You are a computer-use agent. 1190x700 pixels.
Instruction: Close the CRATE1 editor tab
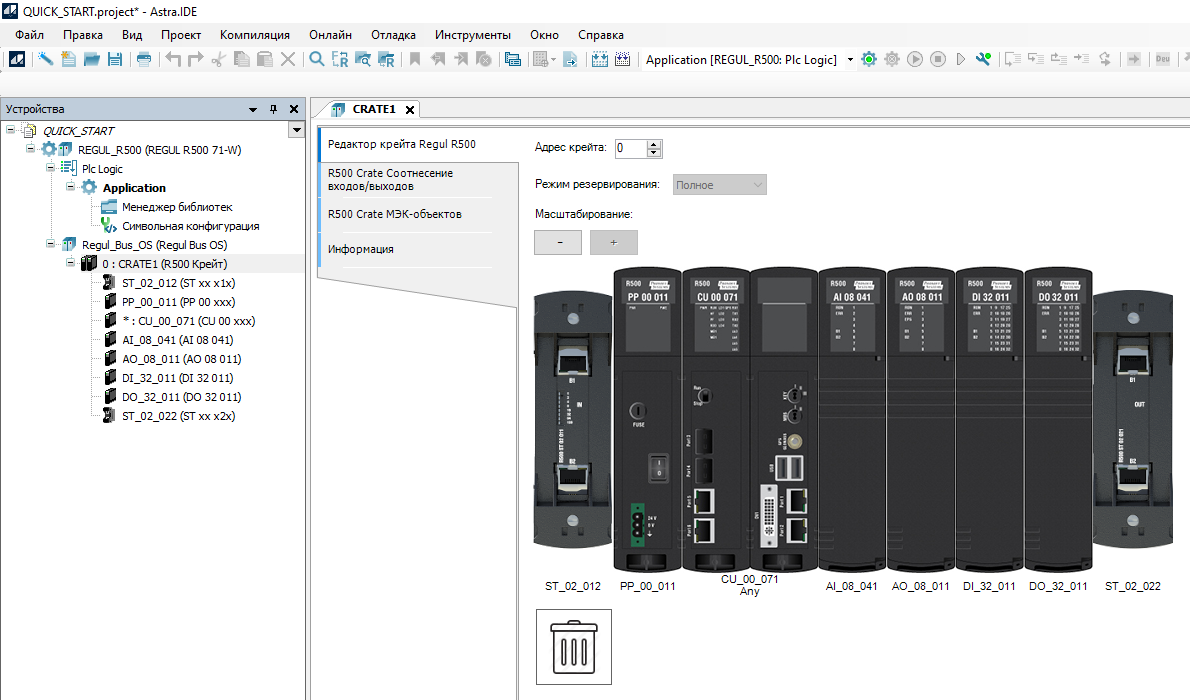coord(409,110)
